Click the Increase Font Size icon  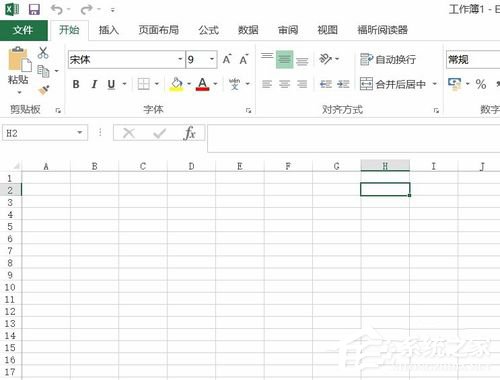click(x=227, y=59)
